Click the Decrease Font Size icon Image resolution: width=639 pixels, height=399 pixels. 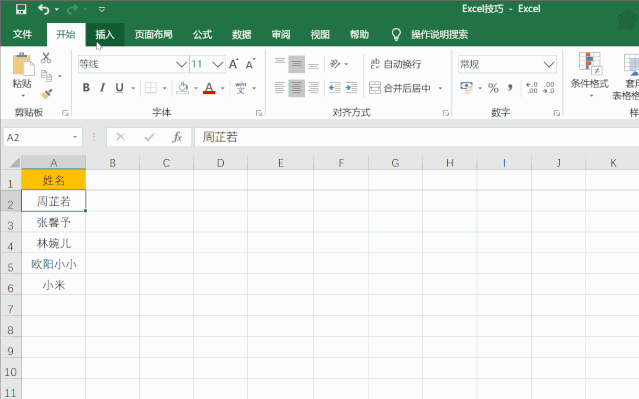[x=250, y=64]
